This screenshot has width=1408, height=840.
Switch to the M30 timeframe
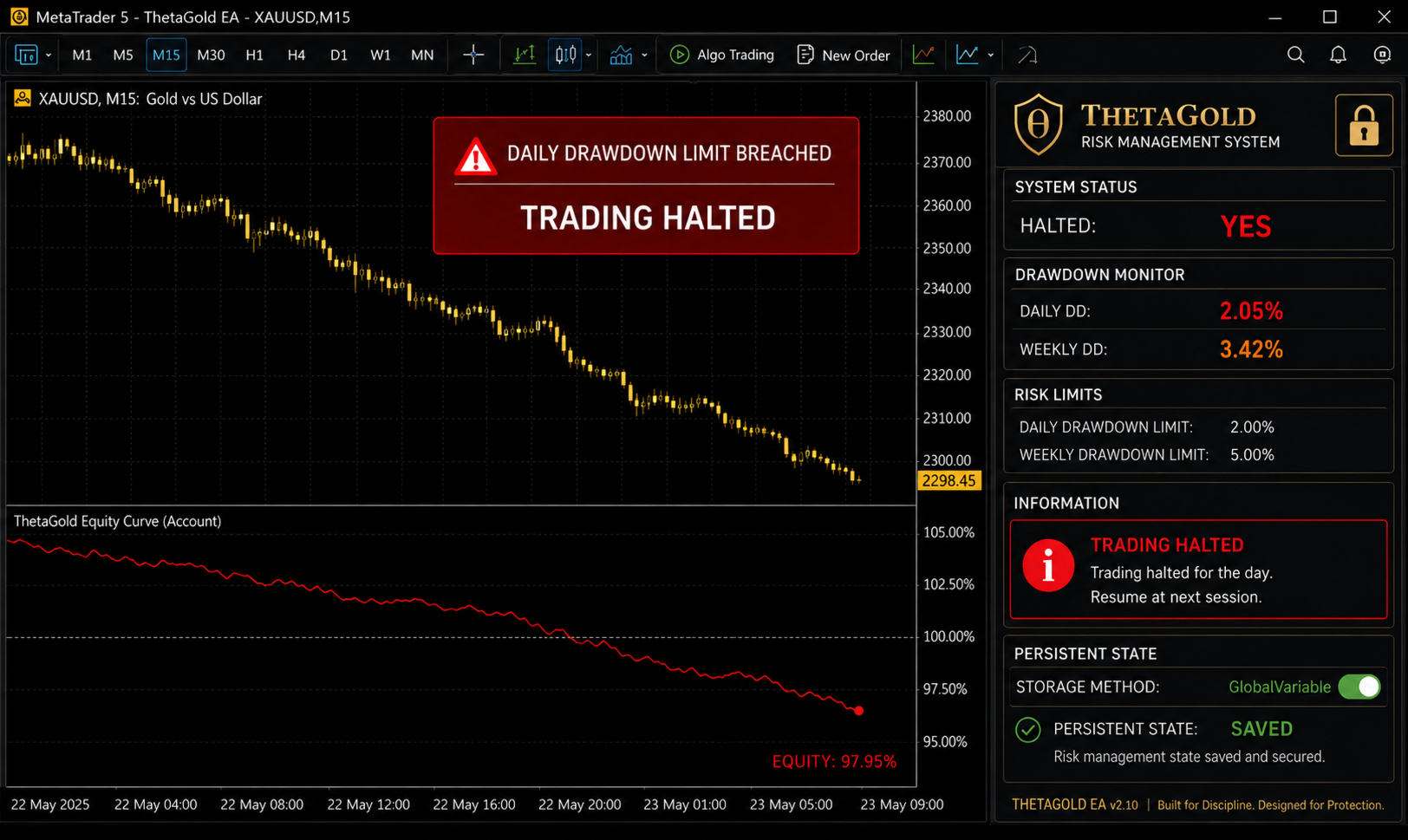point(211,55)
